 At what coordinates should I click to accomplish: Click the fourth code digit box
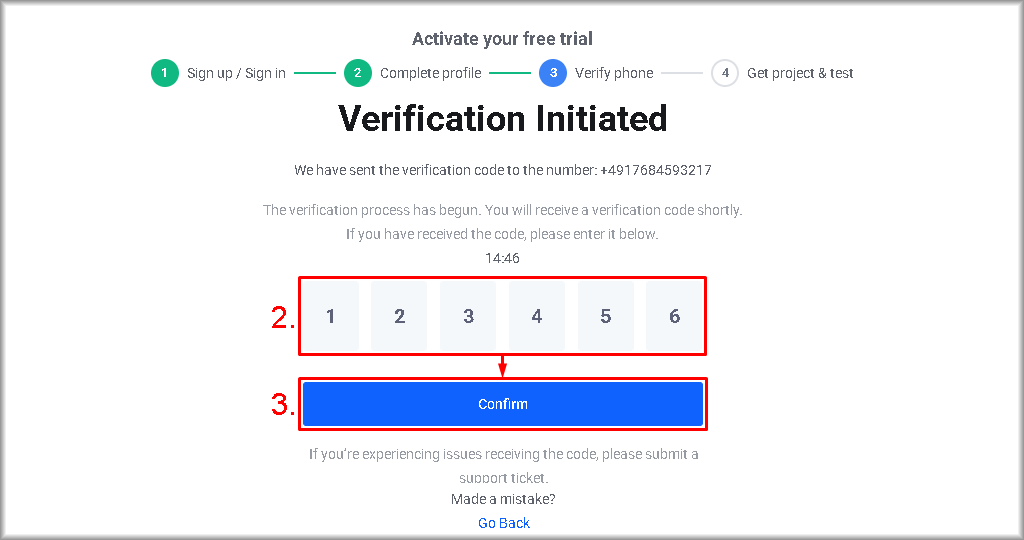coord(537,316)
